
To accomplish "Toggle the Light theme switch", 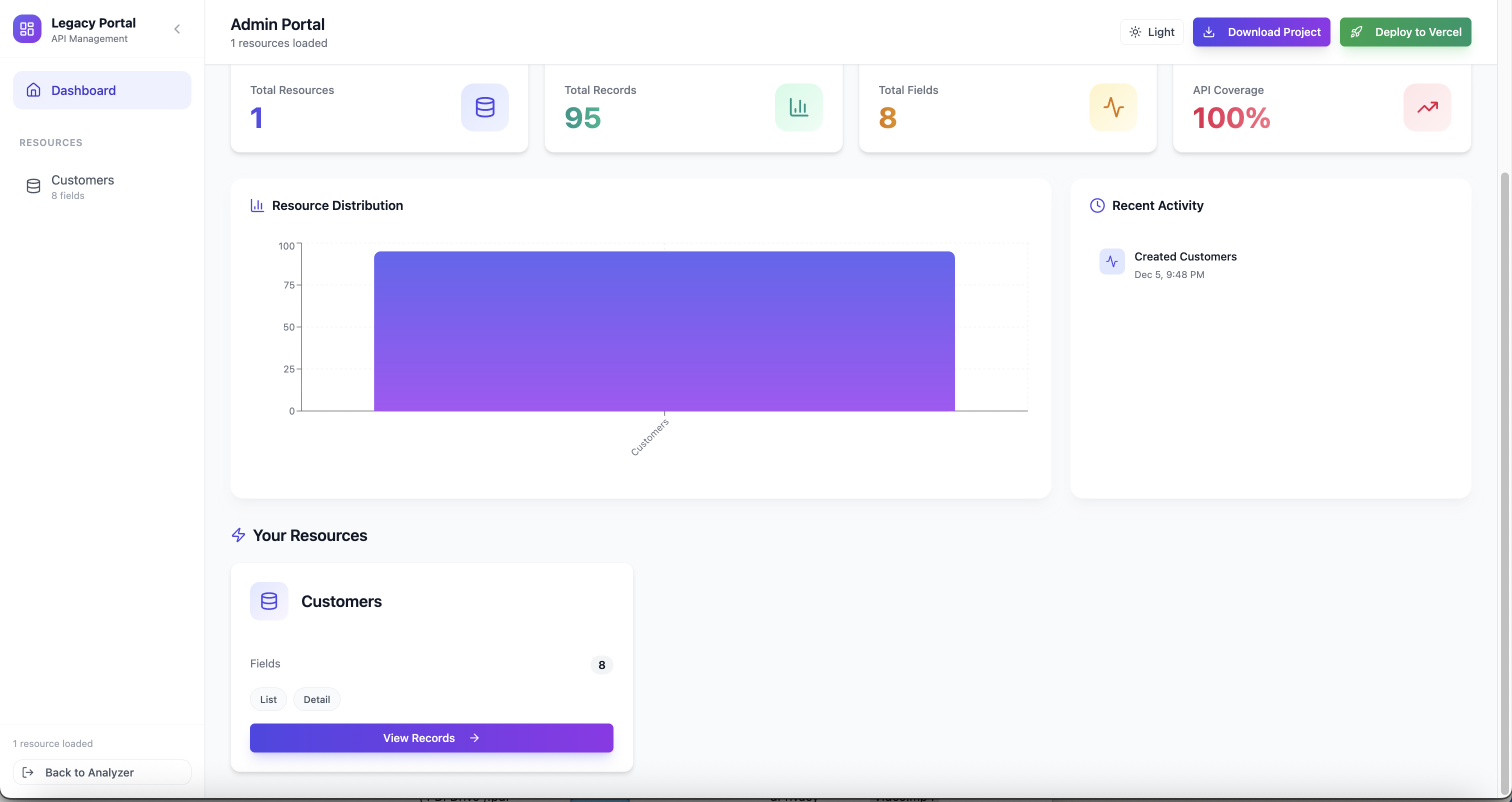I will pos(1151,32).
